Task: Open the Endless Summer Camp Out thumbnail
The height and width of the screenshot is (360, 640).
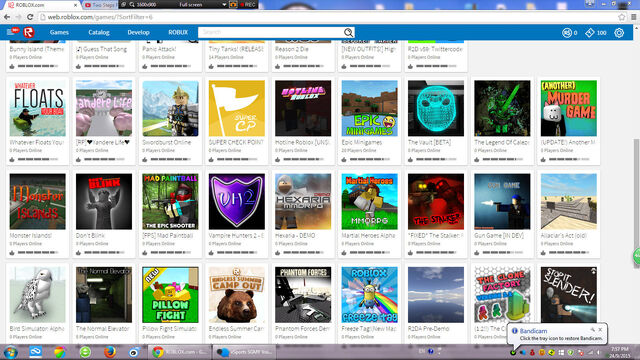Action: pyautogui.click(x=237, y=295)
